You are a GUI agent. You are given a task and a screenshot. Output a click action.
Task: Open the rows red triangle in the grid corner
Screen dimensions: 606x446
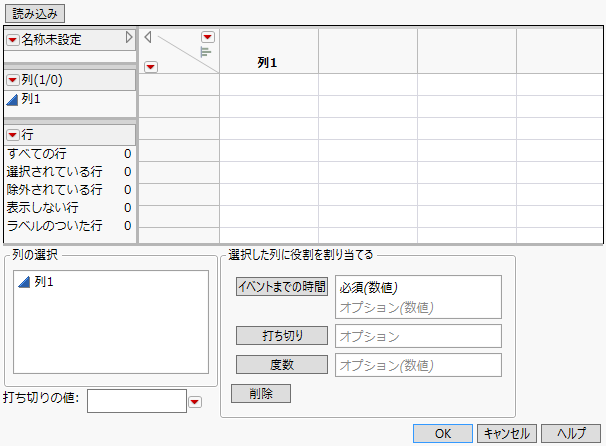pyautogui.click(x=150, y=67)
